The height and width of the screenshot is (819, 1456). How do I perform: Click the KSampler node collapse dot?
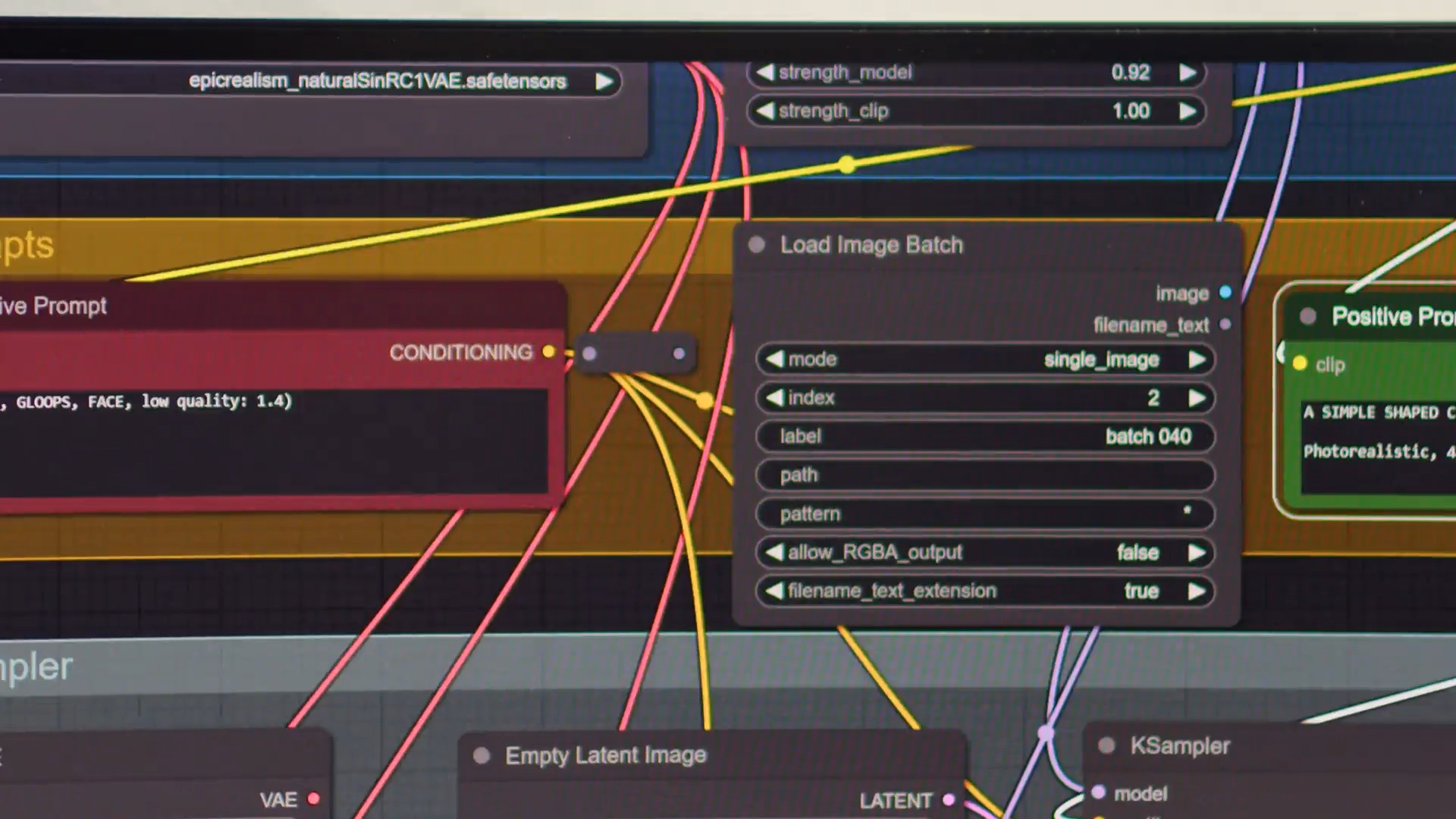(x=1106, y=745)
